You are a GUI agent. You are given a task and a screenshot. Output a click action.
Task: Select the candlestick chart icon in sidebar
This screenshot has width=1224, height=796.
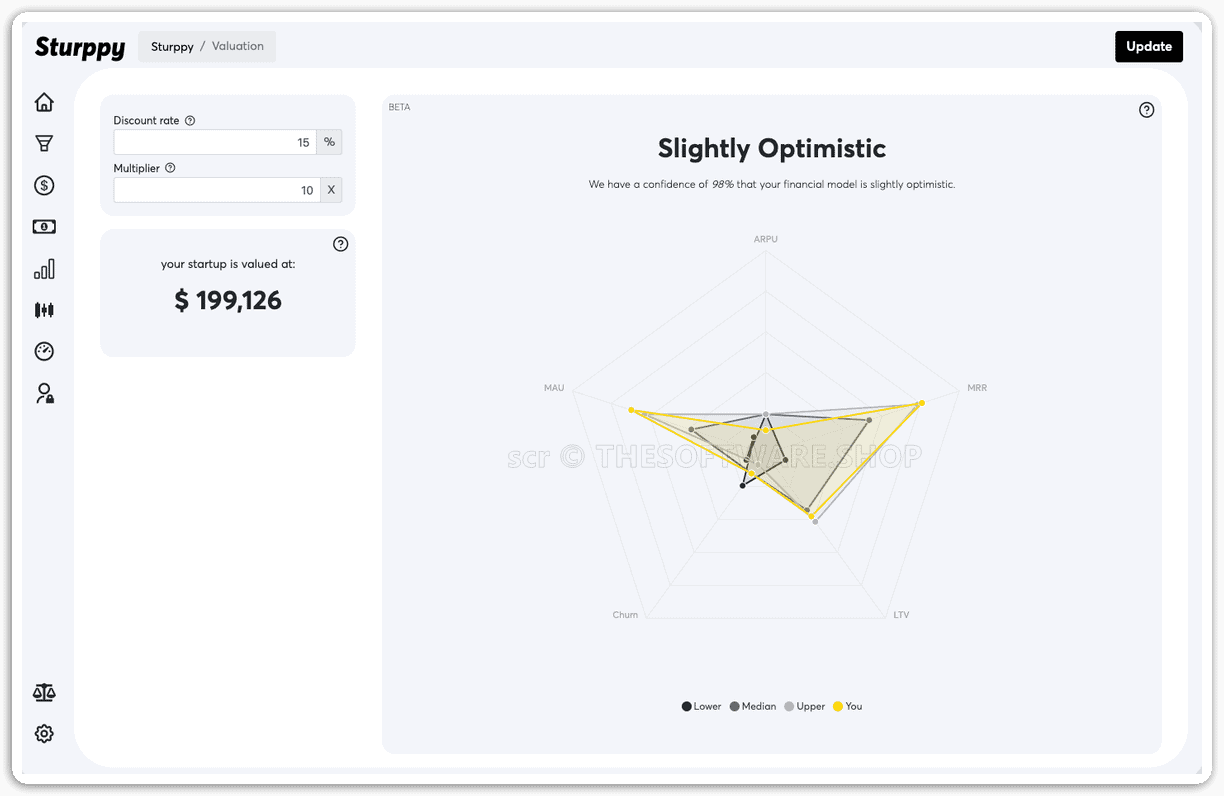pos(44,310)
